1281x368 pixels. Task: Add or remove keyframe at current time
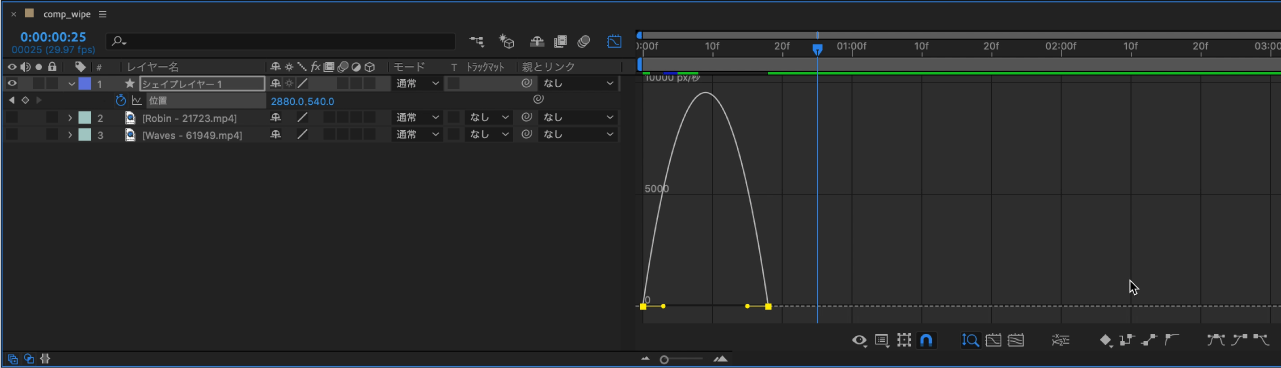coord(24,101)
